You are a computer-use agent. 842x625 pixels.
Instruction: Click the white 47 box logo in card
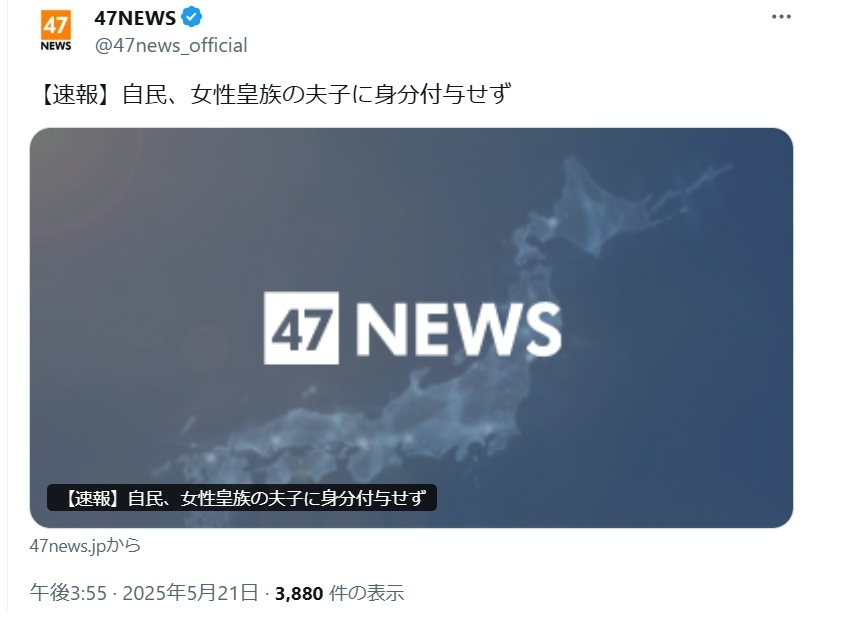coord(301,328)
